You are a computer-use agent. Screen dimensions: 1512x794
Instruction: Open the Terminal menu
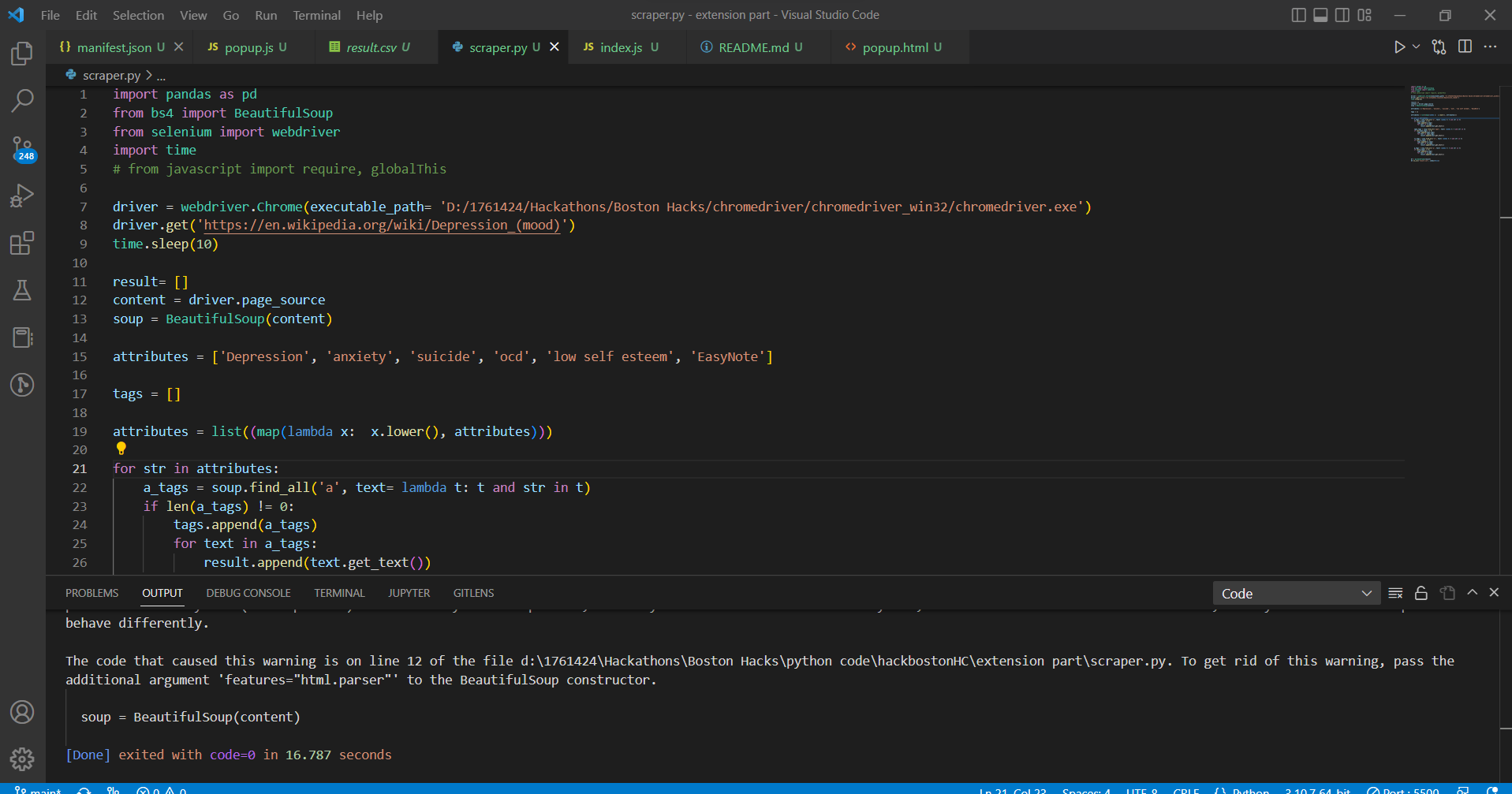pyautogui.click(x=316, y=15)
